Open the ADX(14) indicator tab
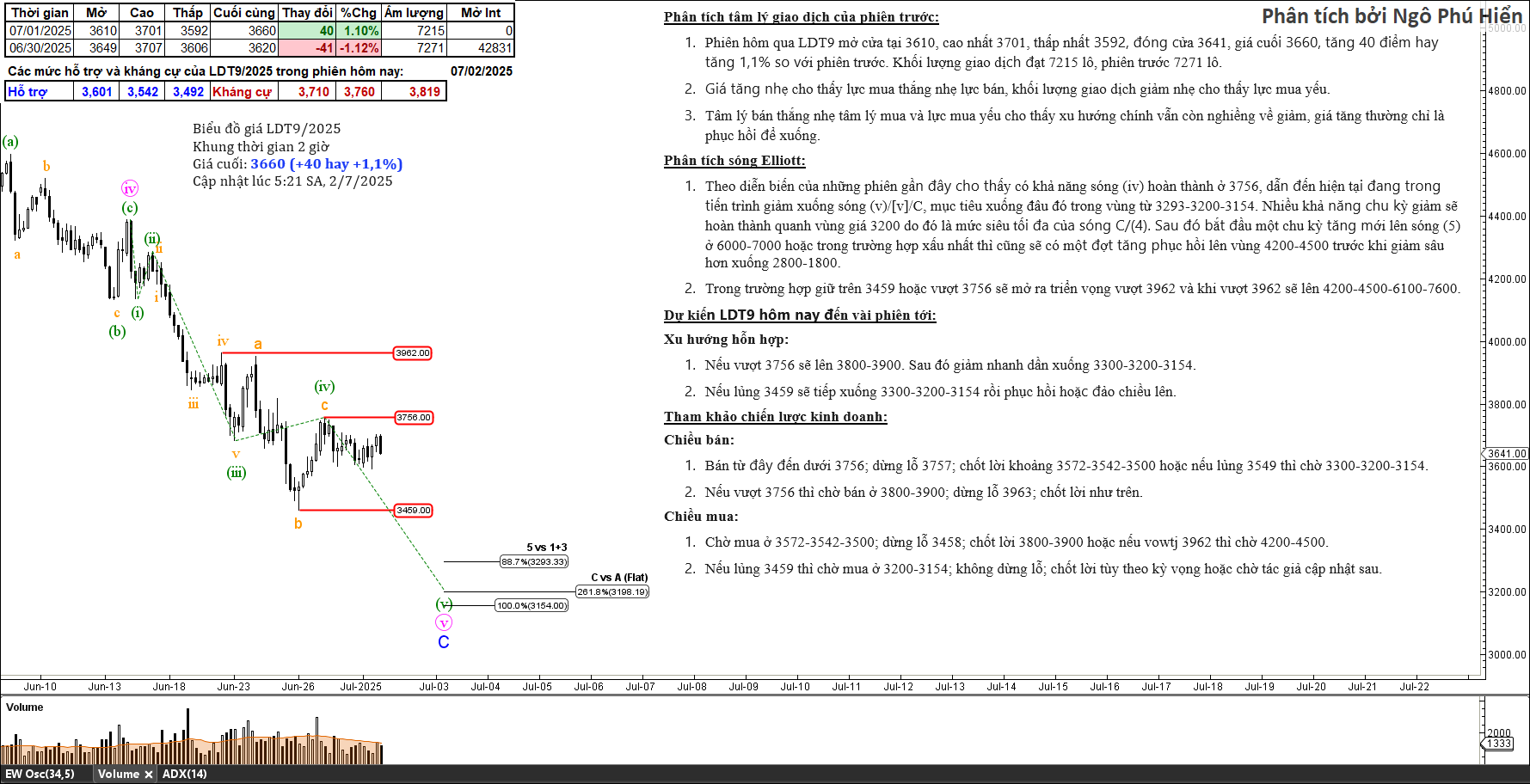Screen dimensions: 1530x784 (x=185, y=775)
